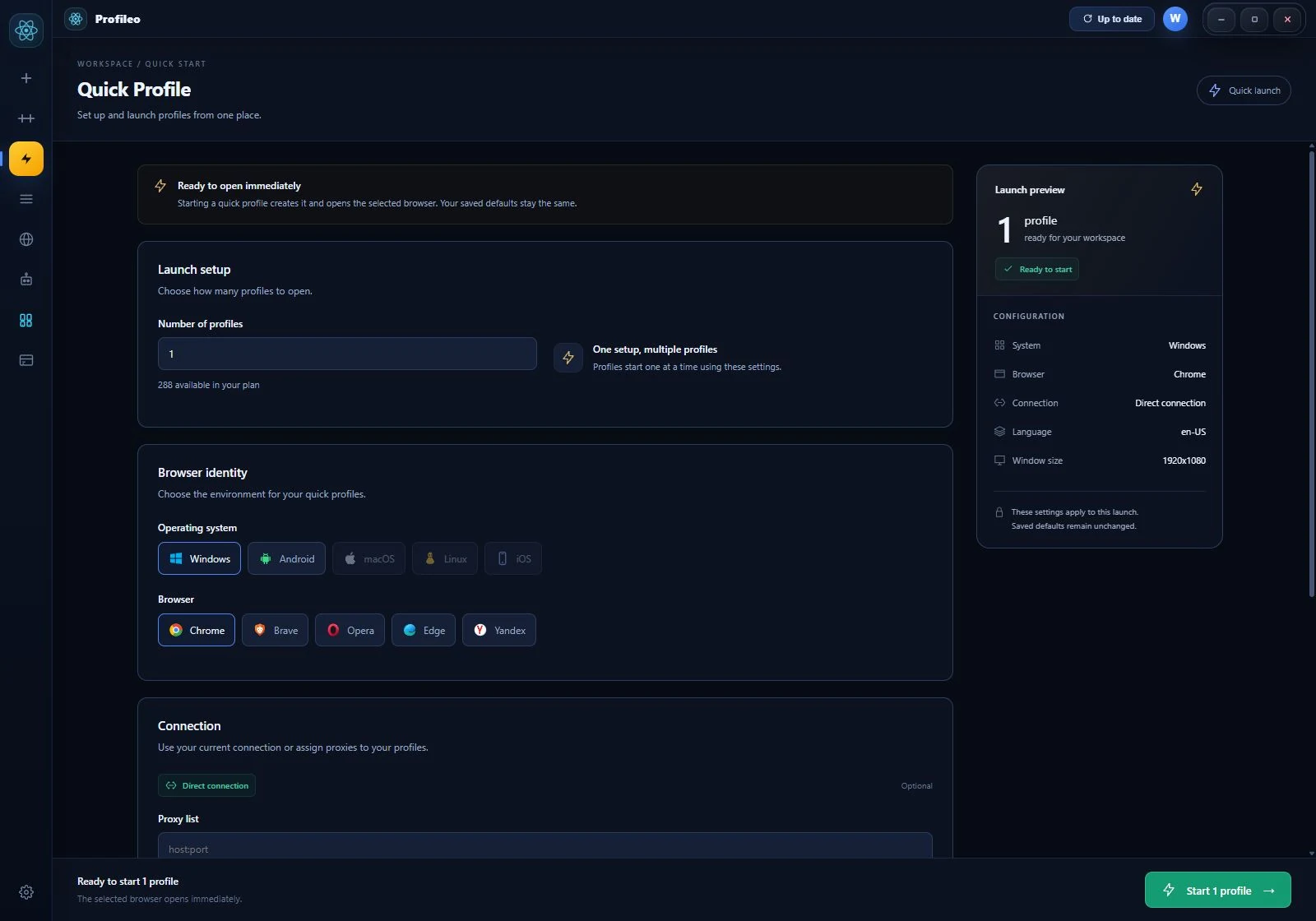Open settings gear in sidebar
Image resolution: width=1316 pixels, height=921 pixels.
[26, 892]
